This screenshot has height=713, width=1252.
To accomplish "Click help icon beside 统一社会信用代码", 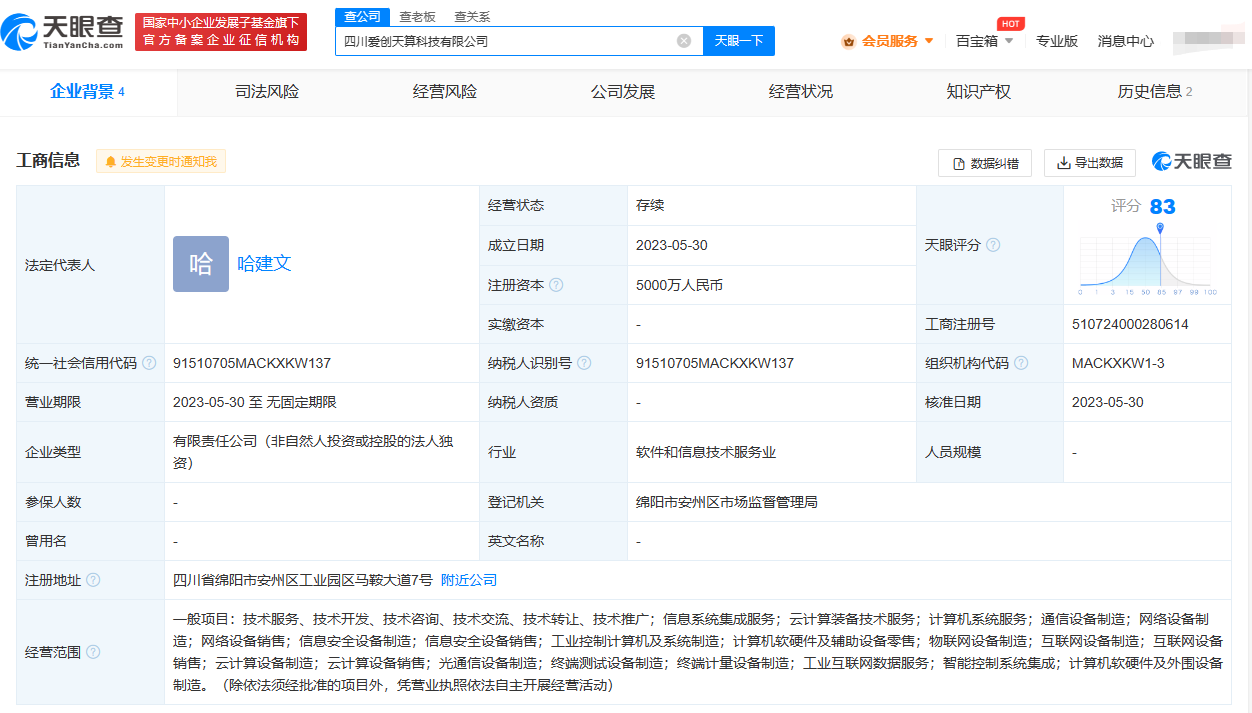I will 149,363.
